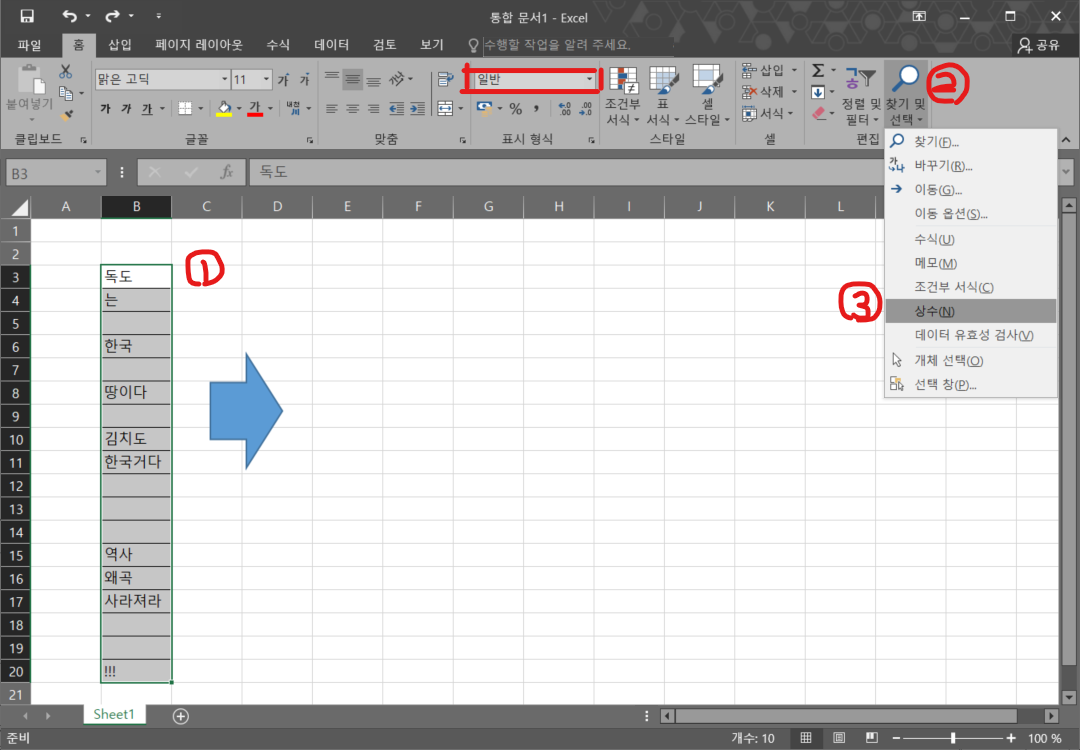Open Conditional Formatting (조건부 서식) dropdown
Image resolution: width=1080 pixels, height=750 pixels.
[623, 96]
